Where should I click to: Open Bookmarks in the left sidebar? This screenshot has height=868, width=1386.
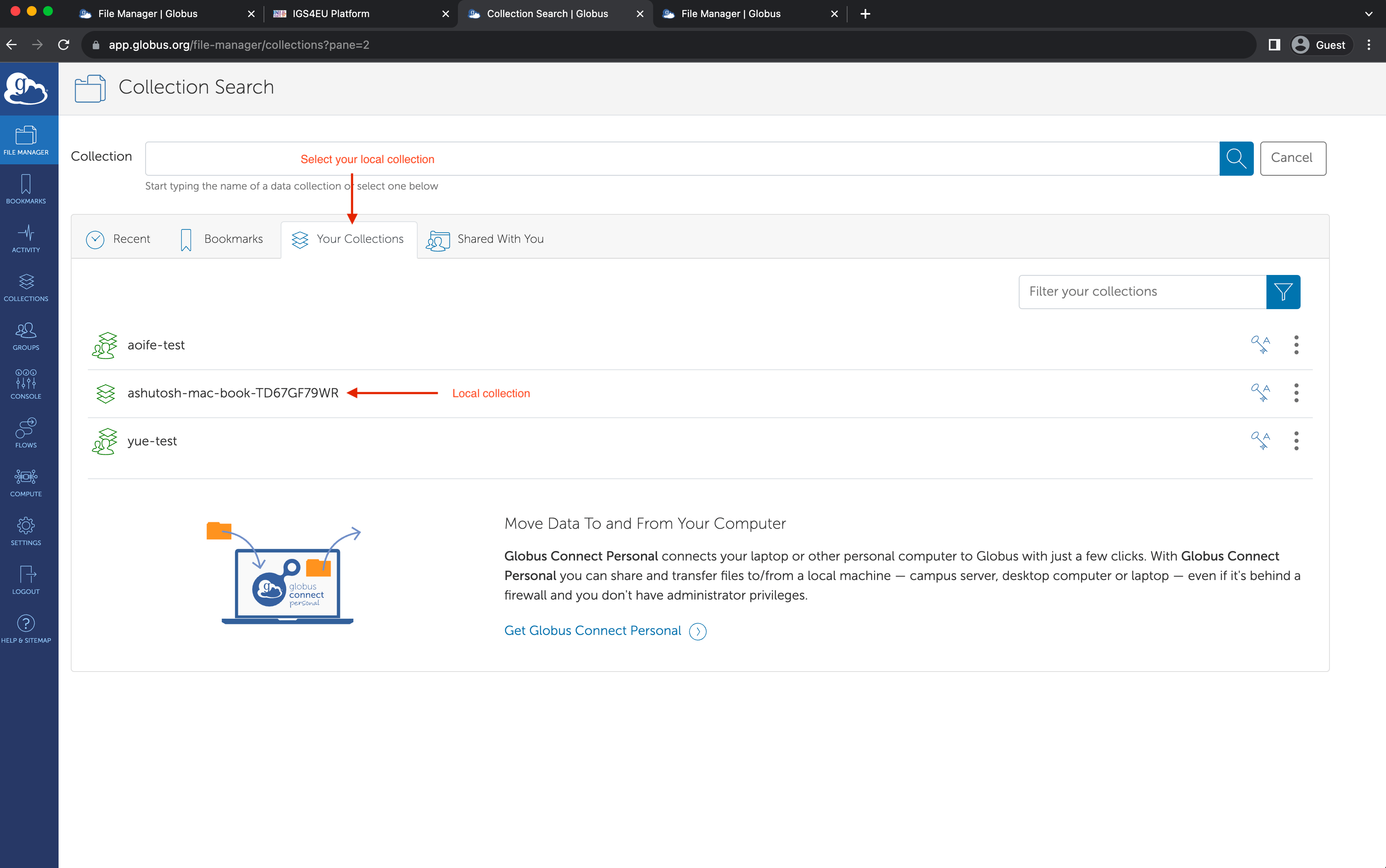26,190
